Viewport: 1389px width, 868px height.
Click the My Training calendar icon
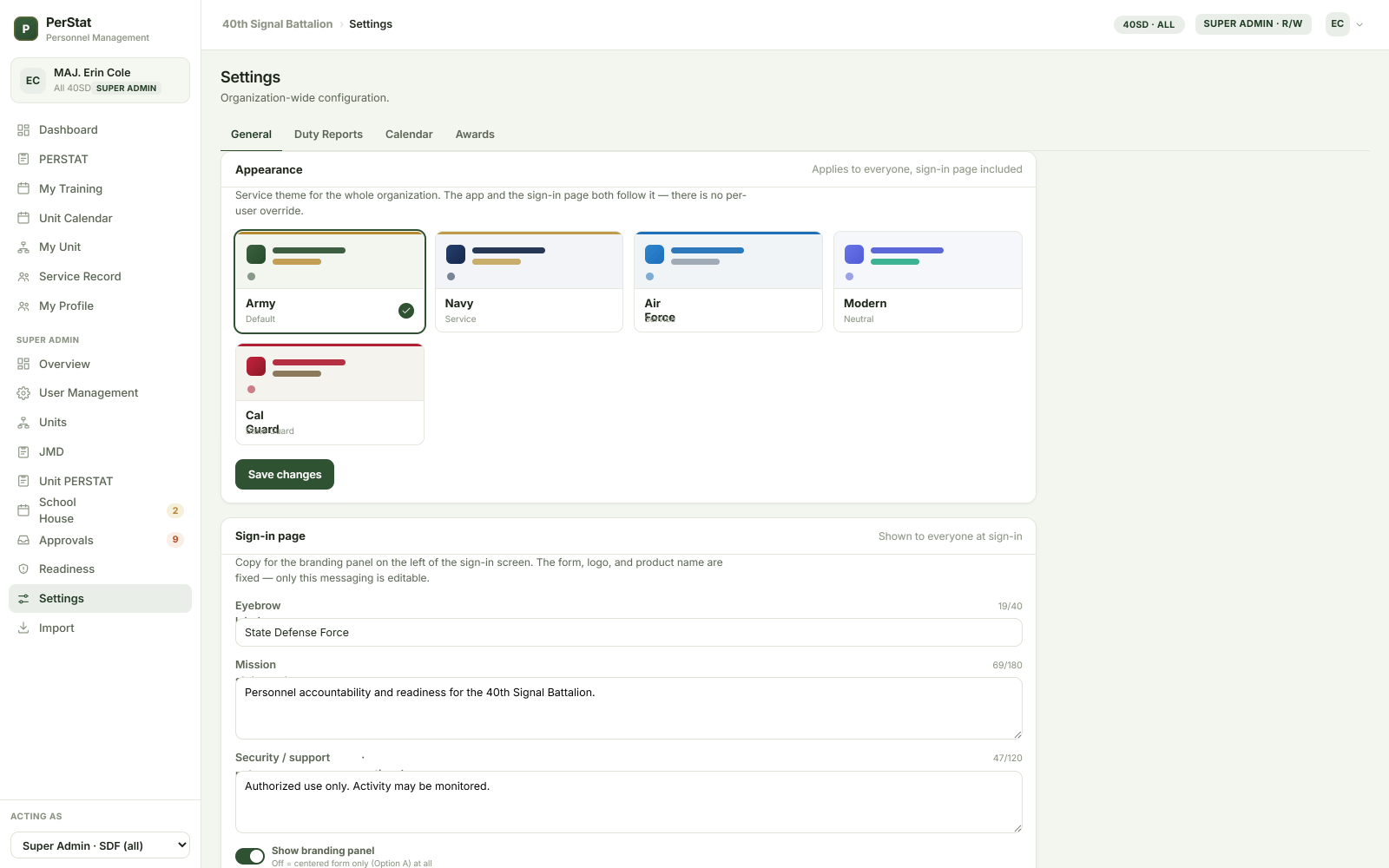pyautogui.click(x=23, y=188)
